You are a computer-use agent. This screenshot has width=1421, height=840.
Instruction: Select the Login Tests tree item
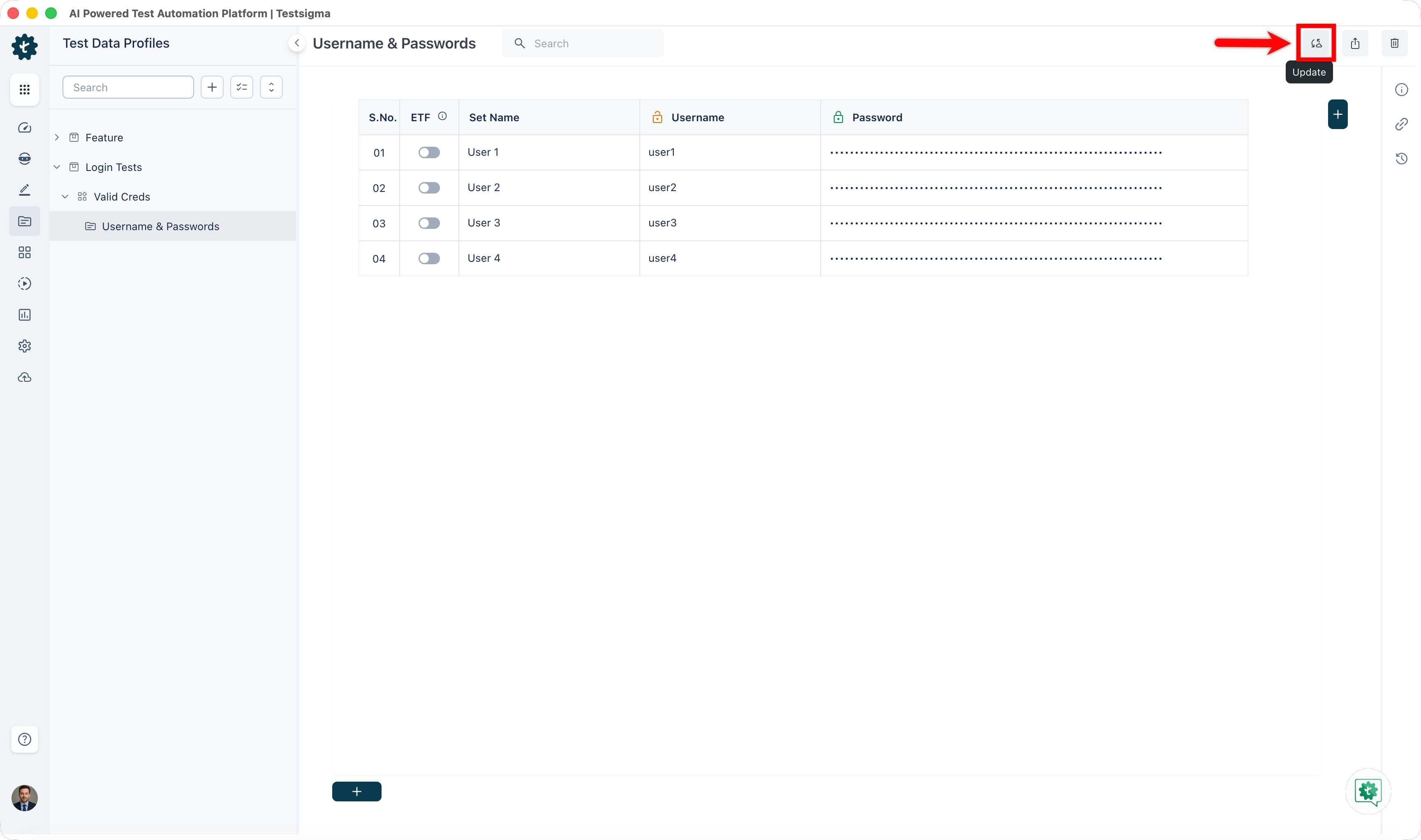pos(113,167)
